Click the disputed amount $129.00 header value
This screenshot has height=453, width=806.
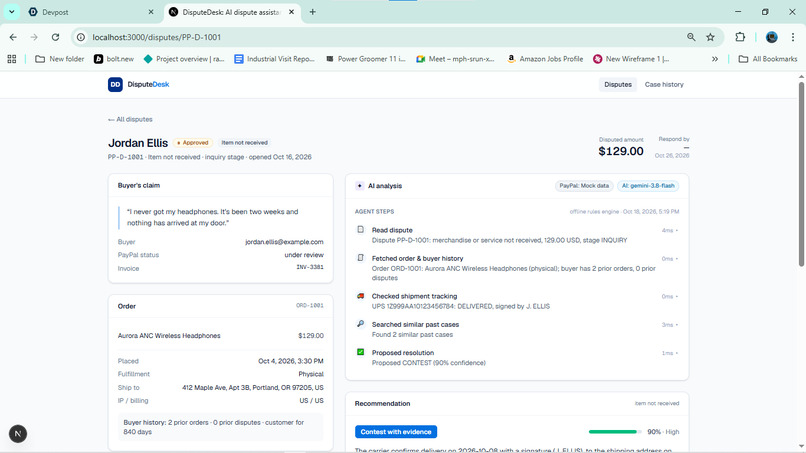click(x=621, y=151)
